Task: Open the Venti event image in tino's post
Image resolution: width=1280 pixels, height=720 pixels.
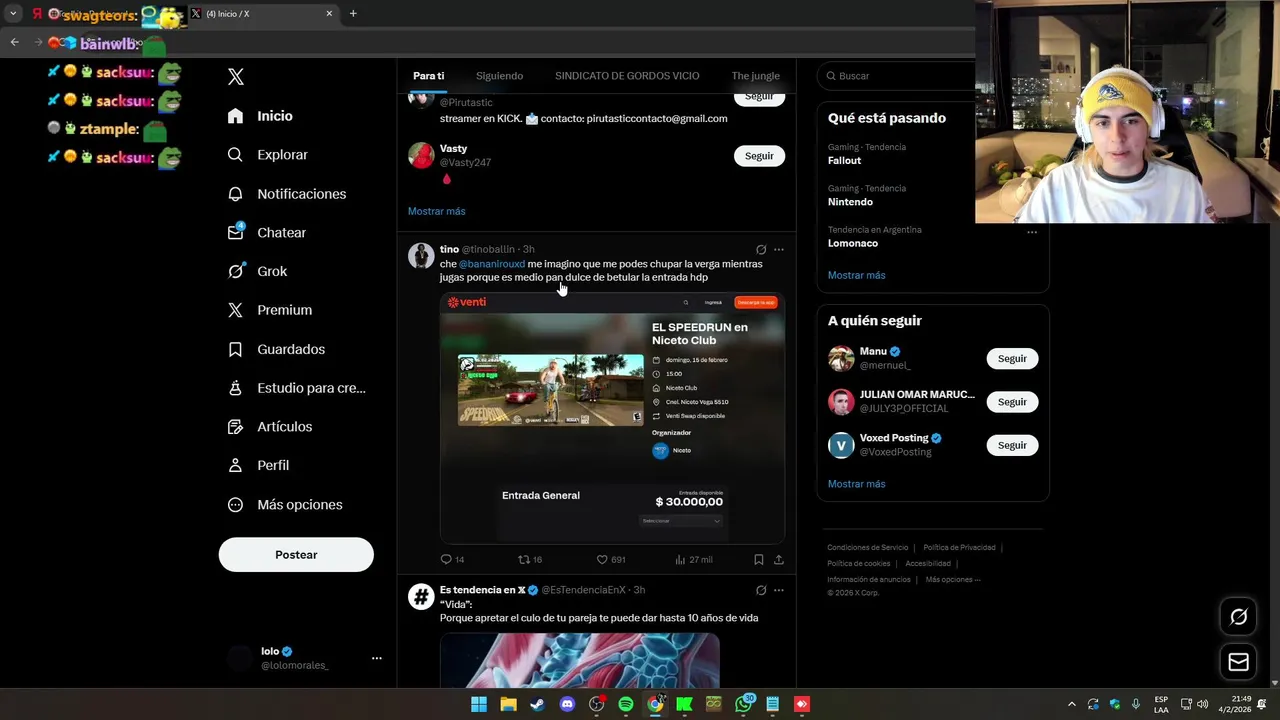Action: point(612,418)
